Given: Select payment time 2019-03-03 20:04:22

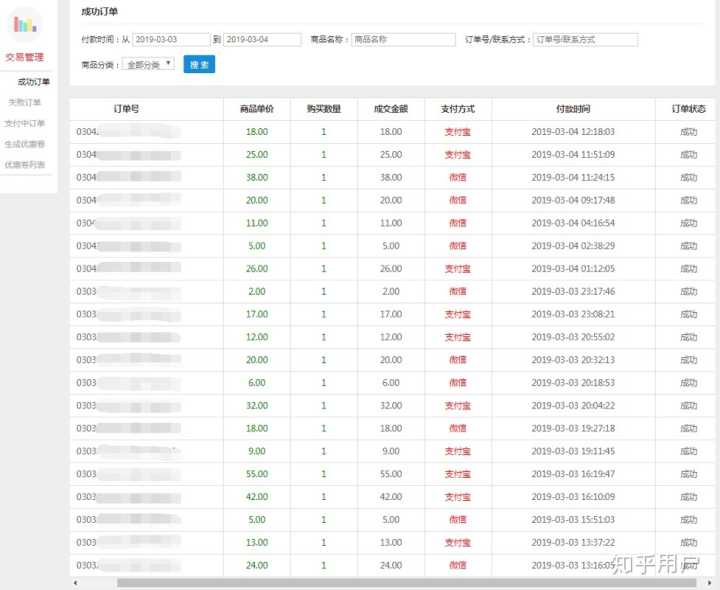Looking at the screenshot, I should [x=573, y=405].
